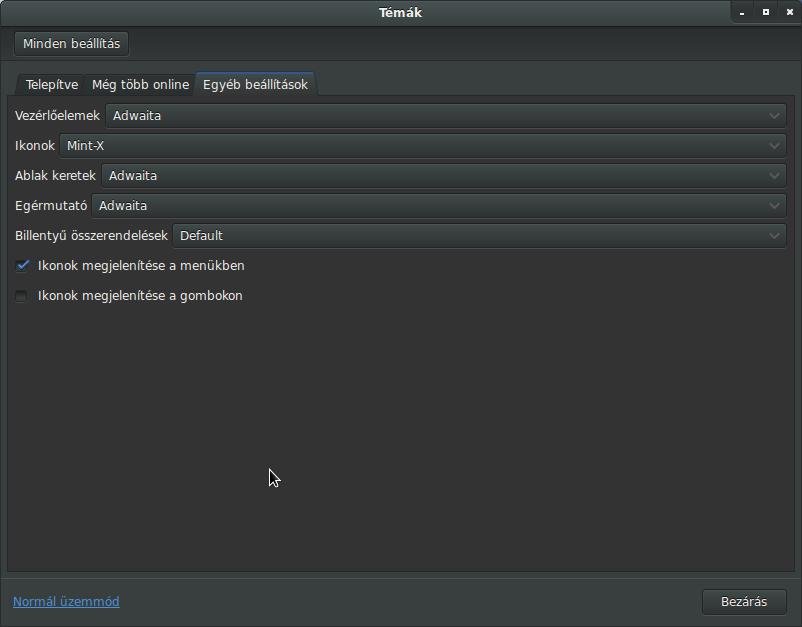Viewport: 802px width, 627px height.
Task: Open the Egérmutató Adwaita dropdown
Action: (x=438, y=206)
